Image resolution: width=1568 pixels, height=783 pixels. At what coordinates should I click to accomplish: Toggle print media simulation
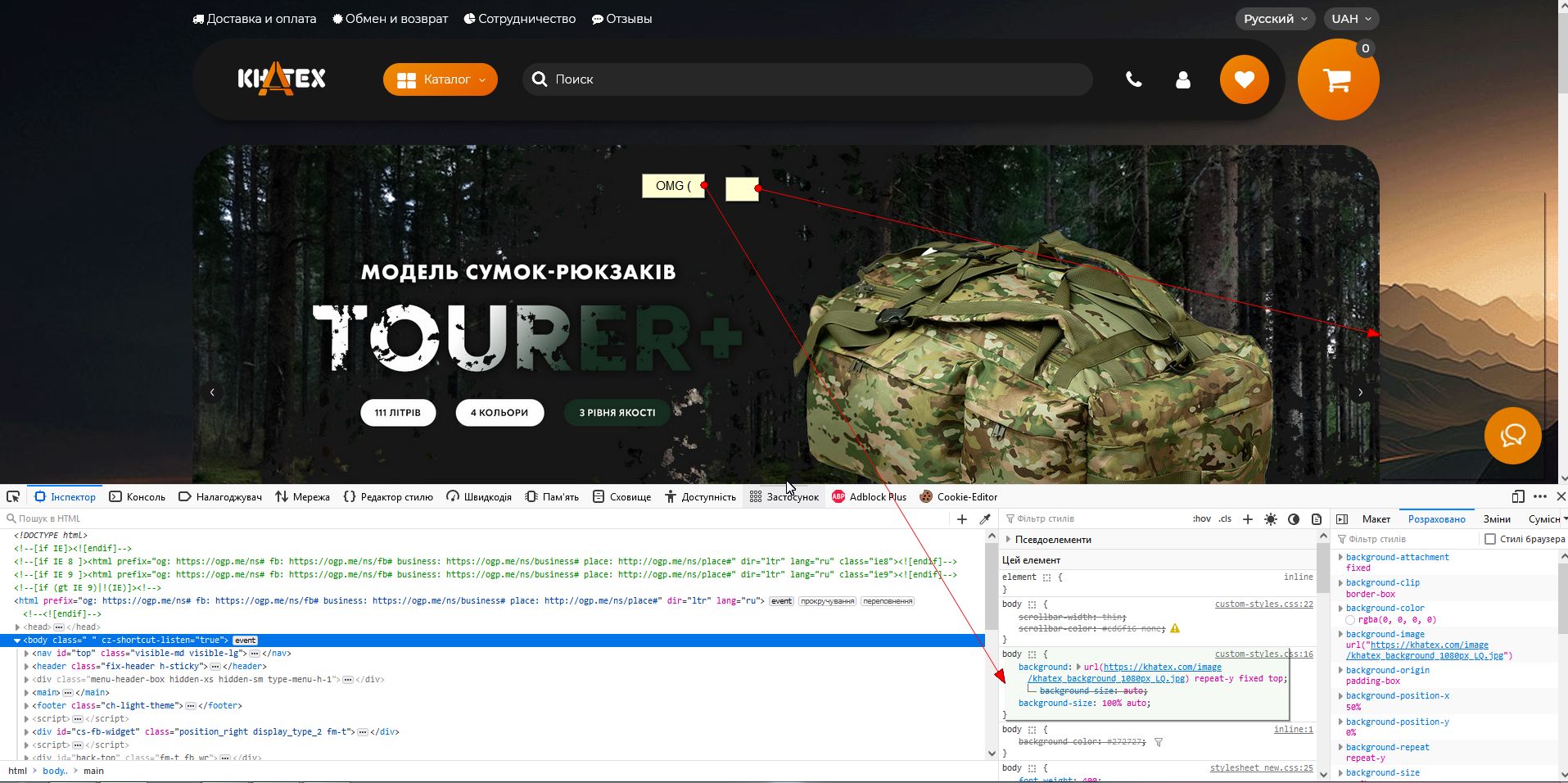(1317, 518)
